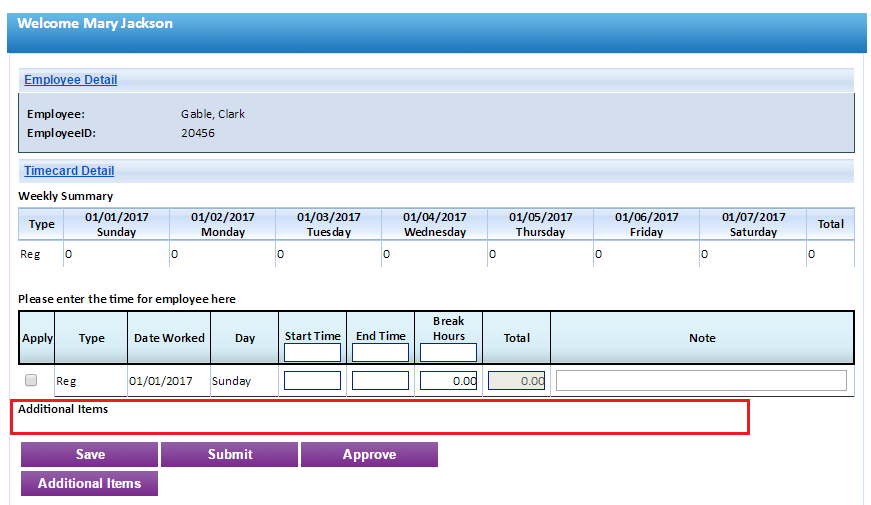Click the EmployeeID: field label
Viewport: 871px width, 505px height.
pyautogui.click(x=61, y=133)
